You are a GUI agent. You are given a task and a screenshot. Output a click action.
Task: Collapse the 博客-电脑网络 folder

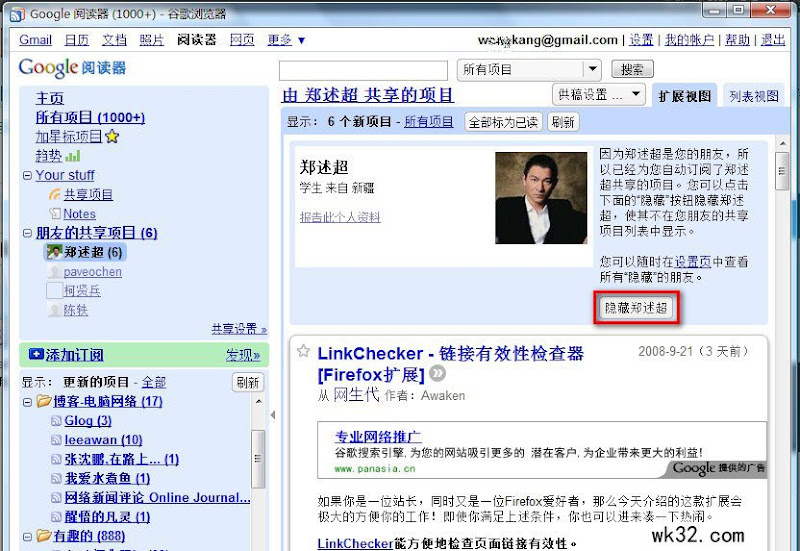(x=28, y=402)
